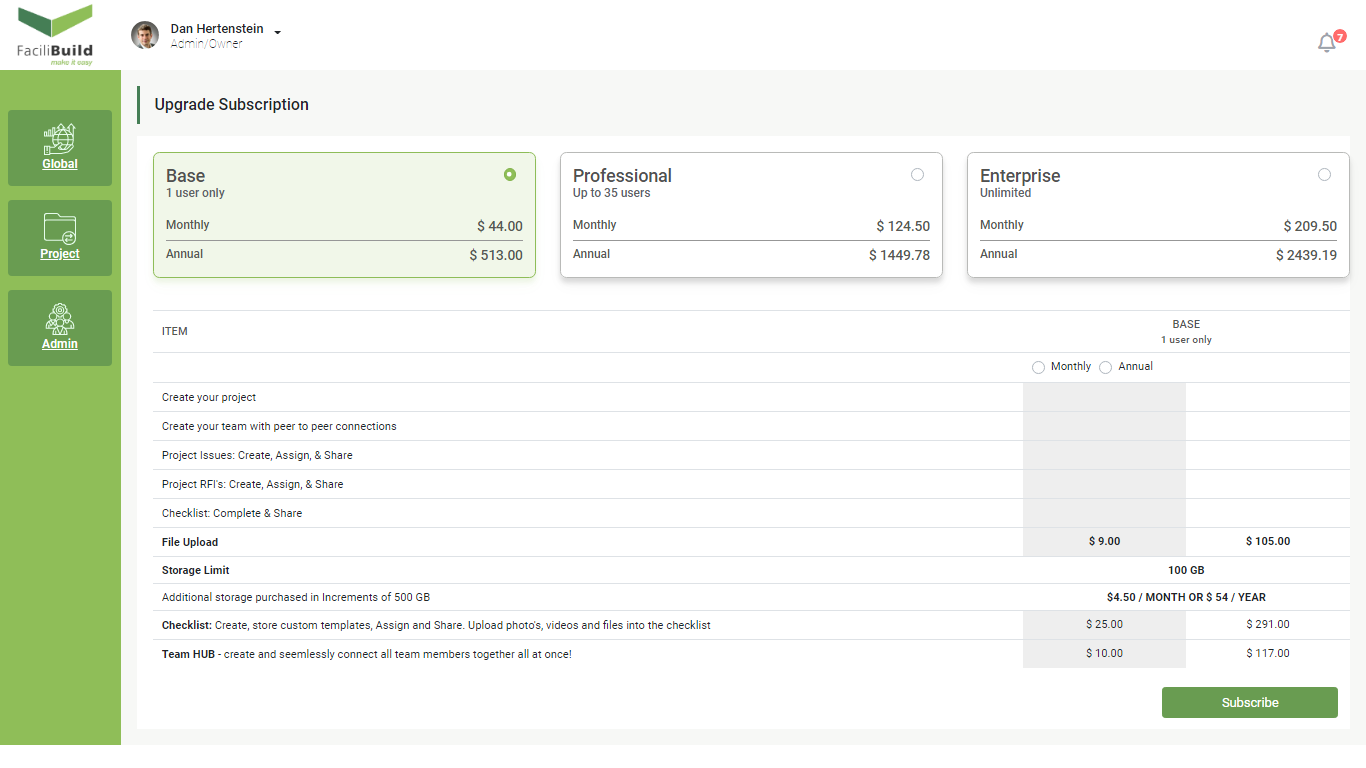Open the Project folder icon
The height and width of the screenshot is (768, 1366).
click(60, 228)
